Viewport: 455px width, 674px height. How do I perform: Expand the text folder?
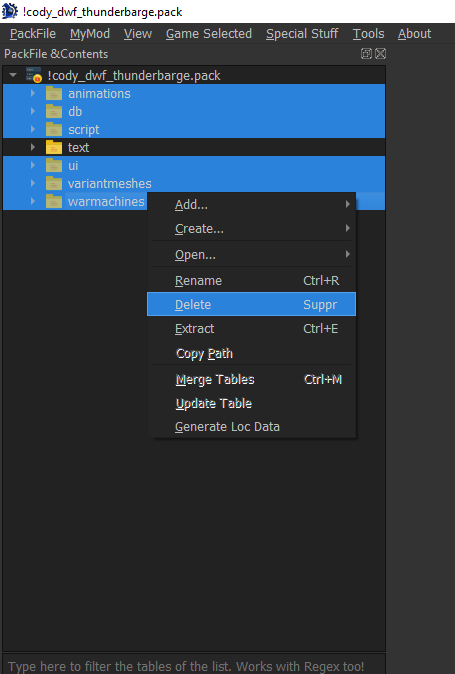click(x=33, y=147)
